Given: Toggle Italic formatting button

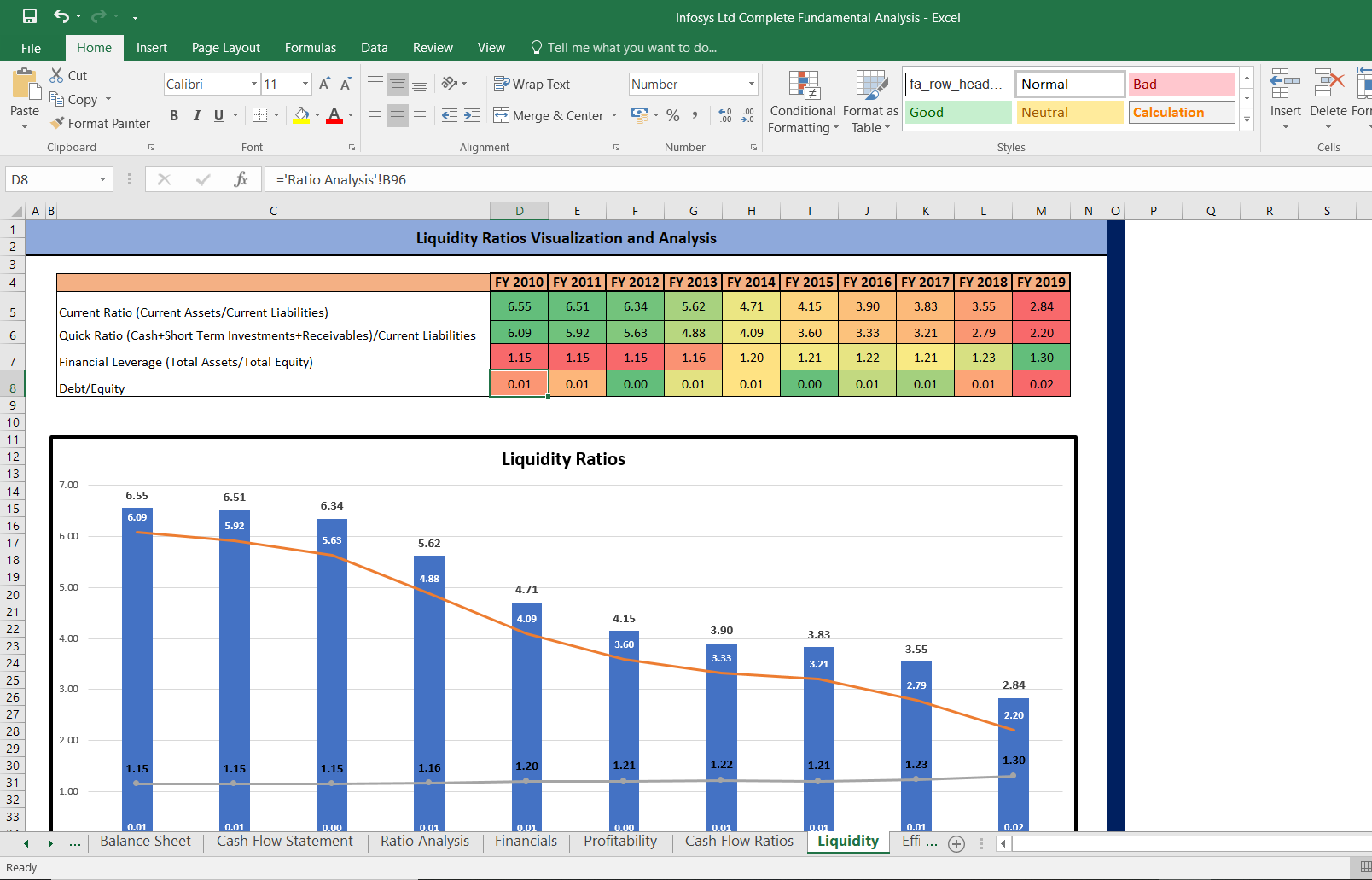Looking at the screenshot, I should 197,115.
